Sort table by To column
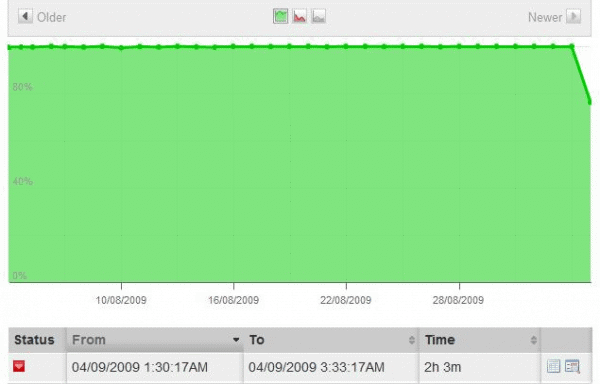600x384 pixels. click(x=331, y=340)
